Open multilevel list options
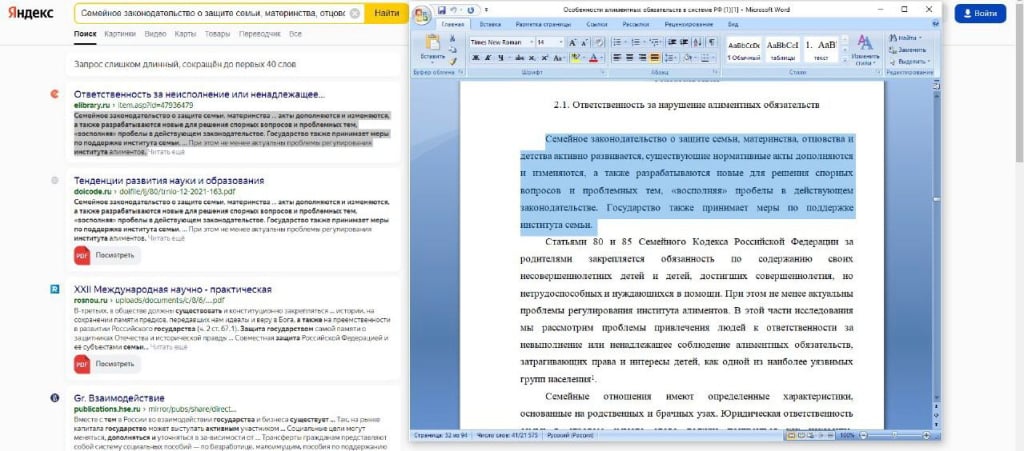Screen dimensions: 1024x451 coord(654,42)
